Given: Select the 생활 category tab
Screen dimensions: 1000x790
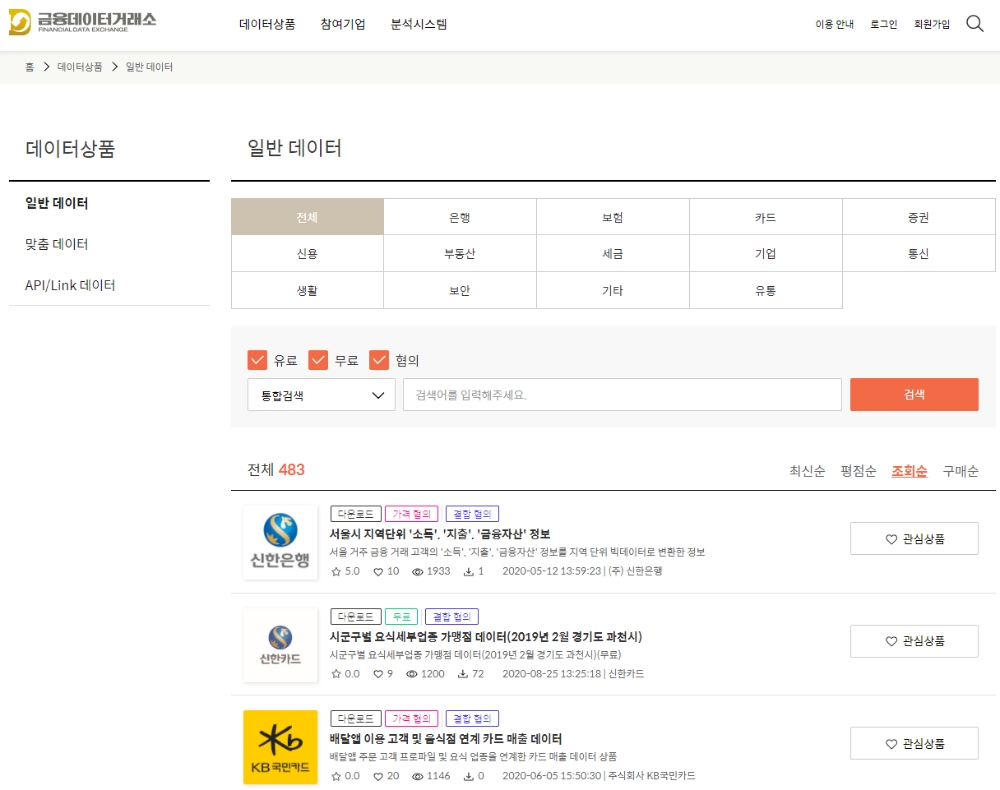Looking at the screenshot, I should (307, 291).
